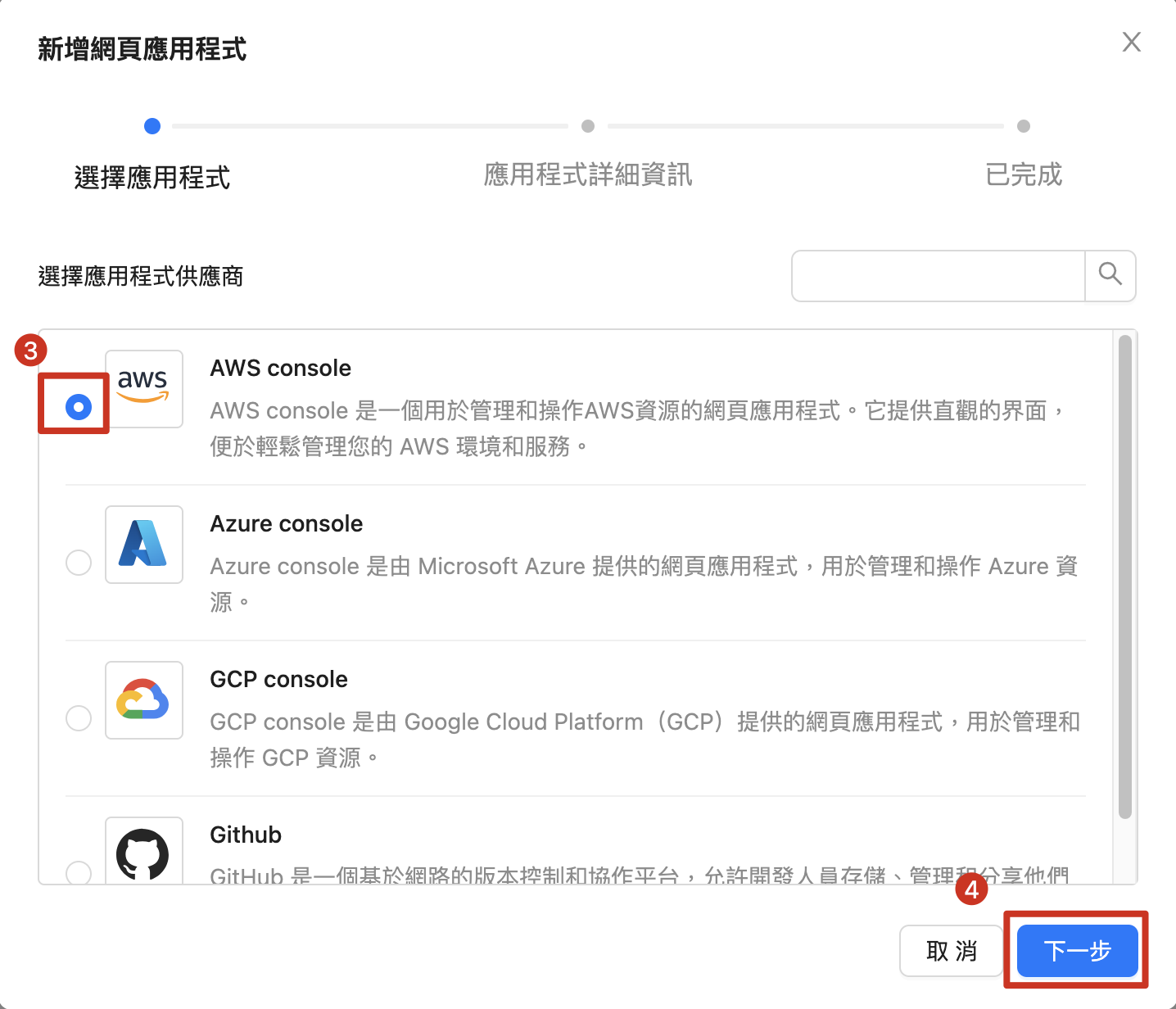Select the Github radio button
The width and height of the screenshot is (1176, 1009).
79,872
